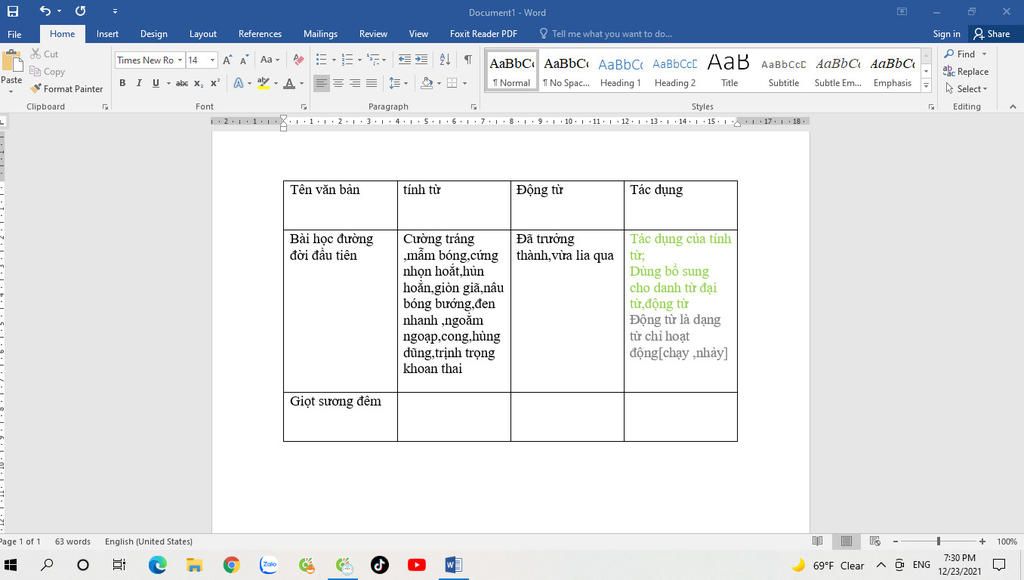The height and width of the screenshot is (580, 1024).
Task: Open YouTube app from the taskbar
Action: 417,565
